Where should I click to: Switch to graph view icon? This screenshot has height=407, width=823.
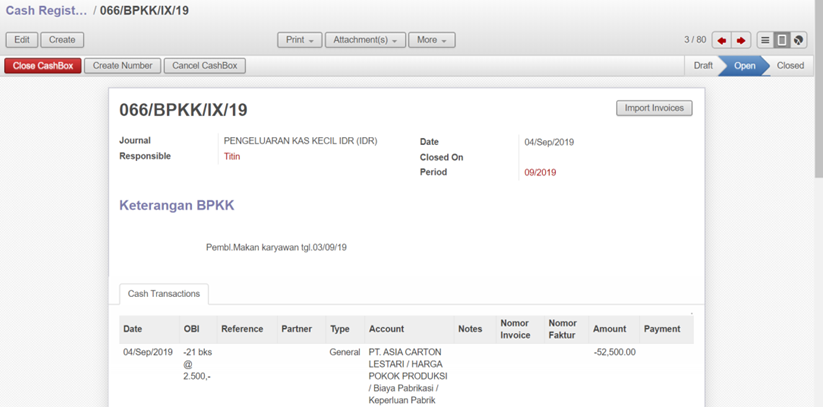click(x=798, y=40)
